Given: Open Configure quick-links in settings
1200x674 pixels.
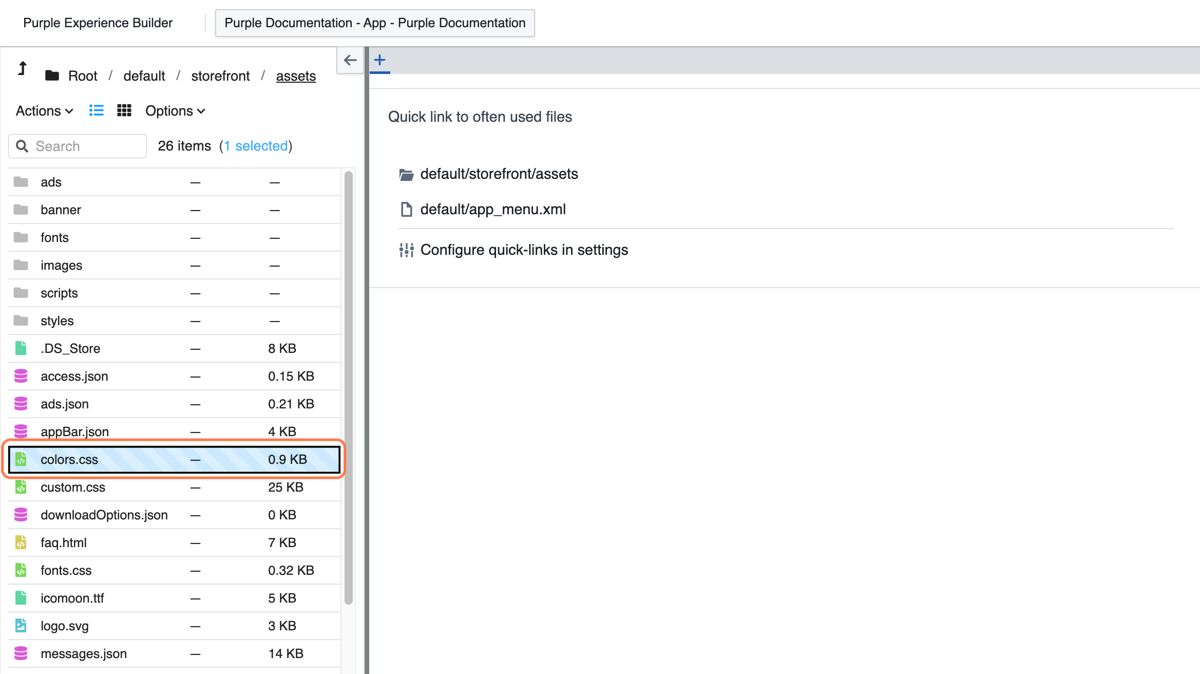Looking at the screenshot, I should 524,250.
